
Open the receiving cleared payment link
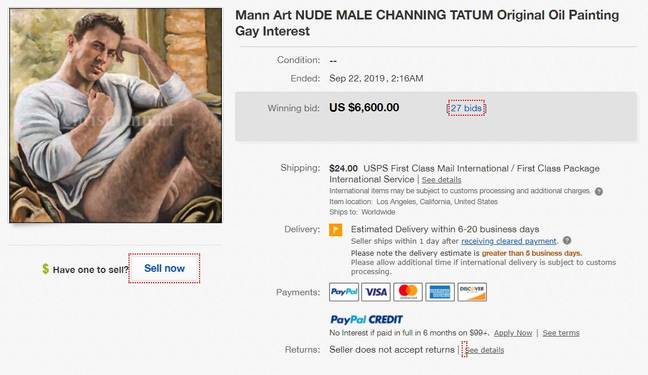tap(509, 241)
